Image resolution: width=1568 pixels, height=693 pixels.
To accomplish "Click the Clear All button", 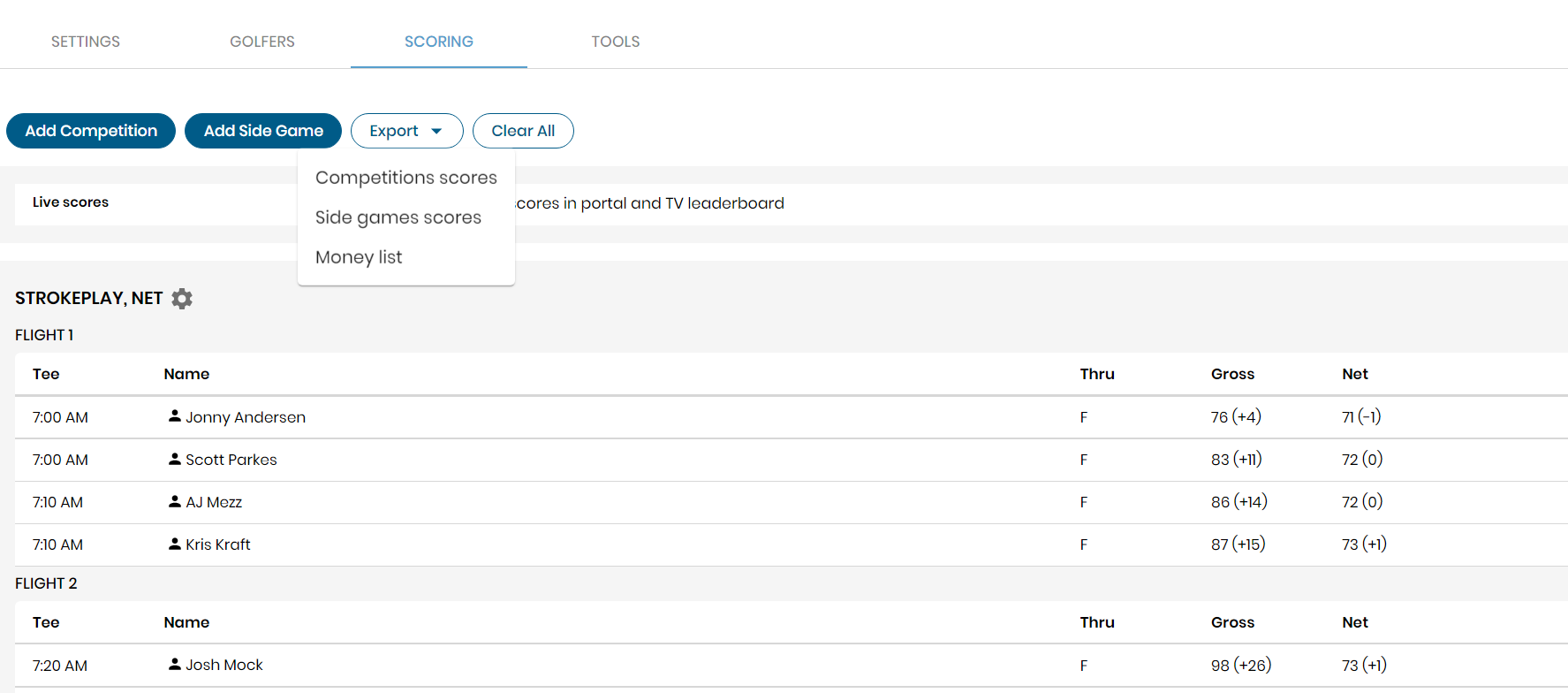I will [x=523, y=131].
